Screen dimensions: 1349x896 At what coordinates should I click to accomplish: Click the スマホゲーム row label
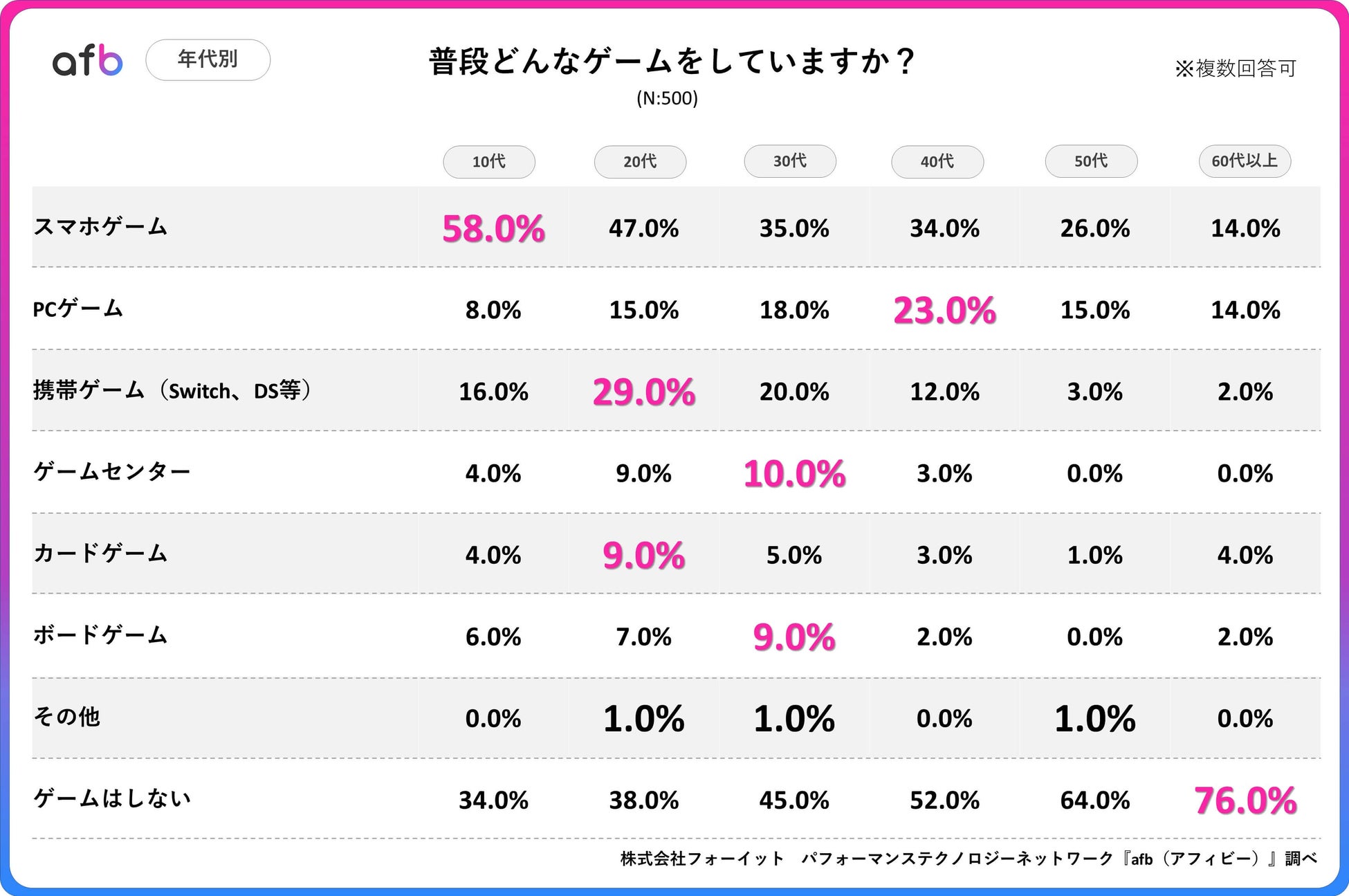point(100,226)
